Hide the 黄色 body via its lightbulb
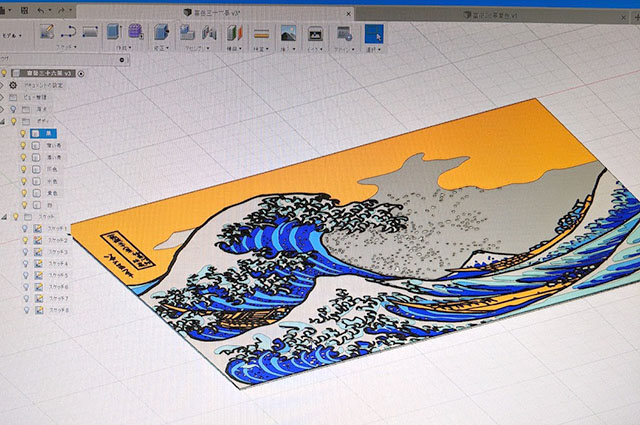This screenshot has width=640, height=425. click(x=24, y=193)
